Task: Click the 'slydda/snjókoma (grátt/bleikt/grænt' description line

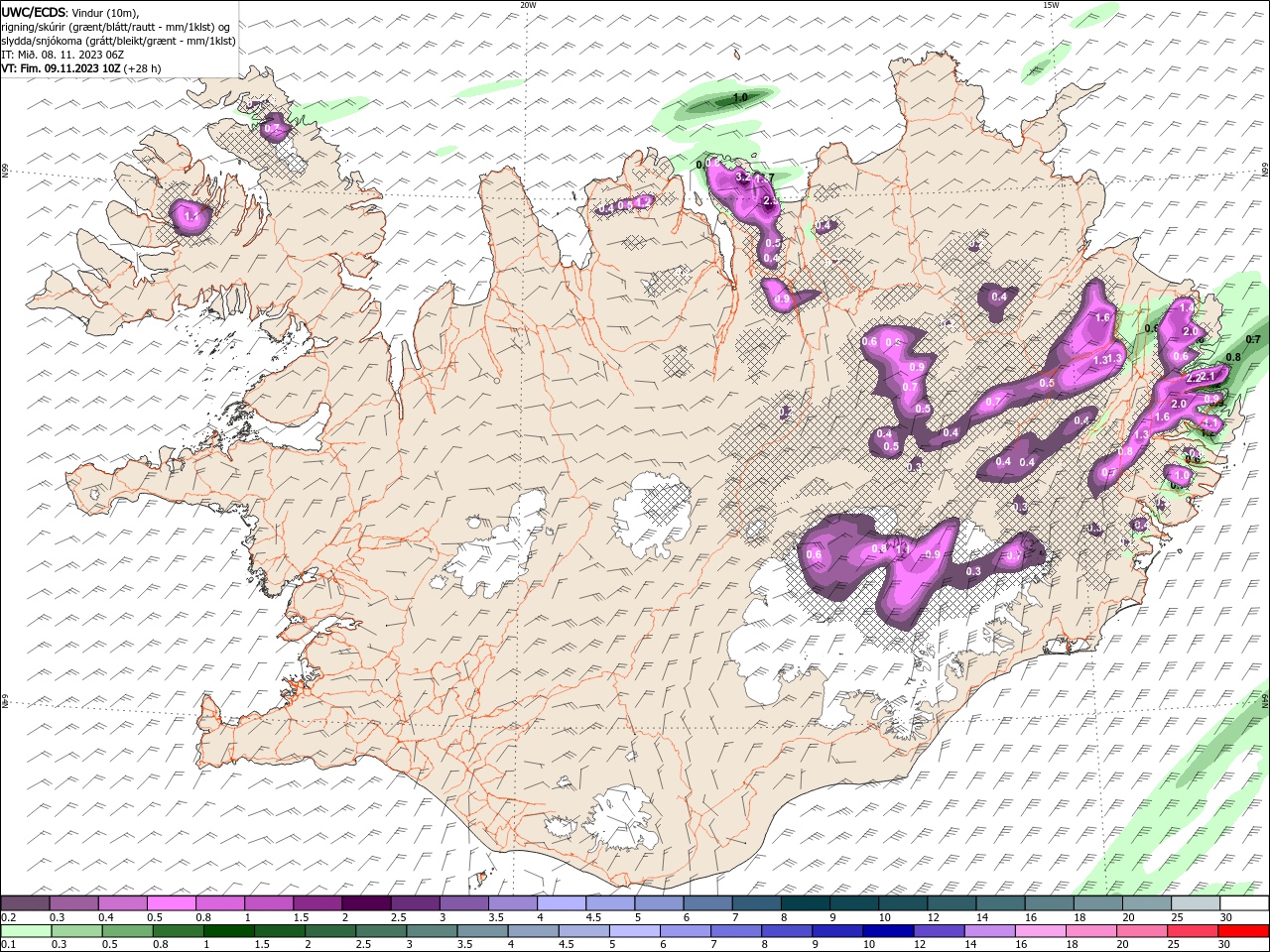Action: [x=119, y=41]
